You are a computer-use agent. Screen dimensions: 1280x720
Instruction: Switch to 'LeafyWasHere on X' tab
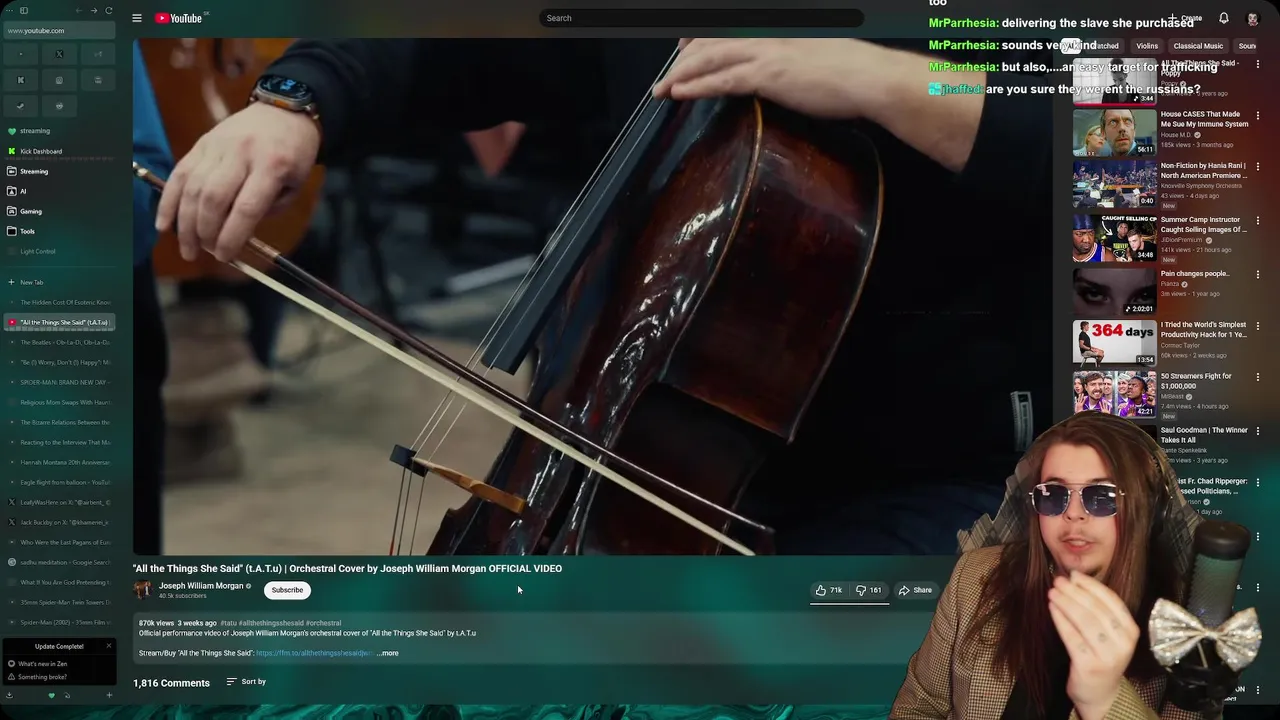pos(59,502)
